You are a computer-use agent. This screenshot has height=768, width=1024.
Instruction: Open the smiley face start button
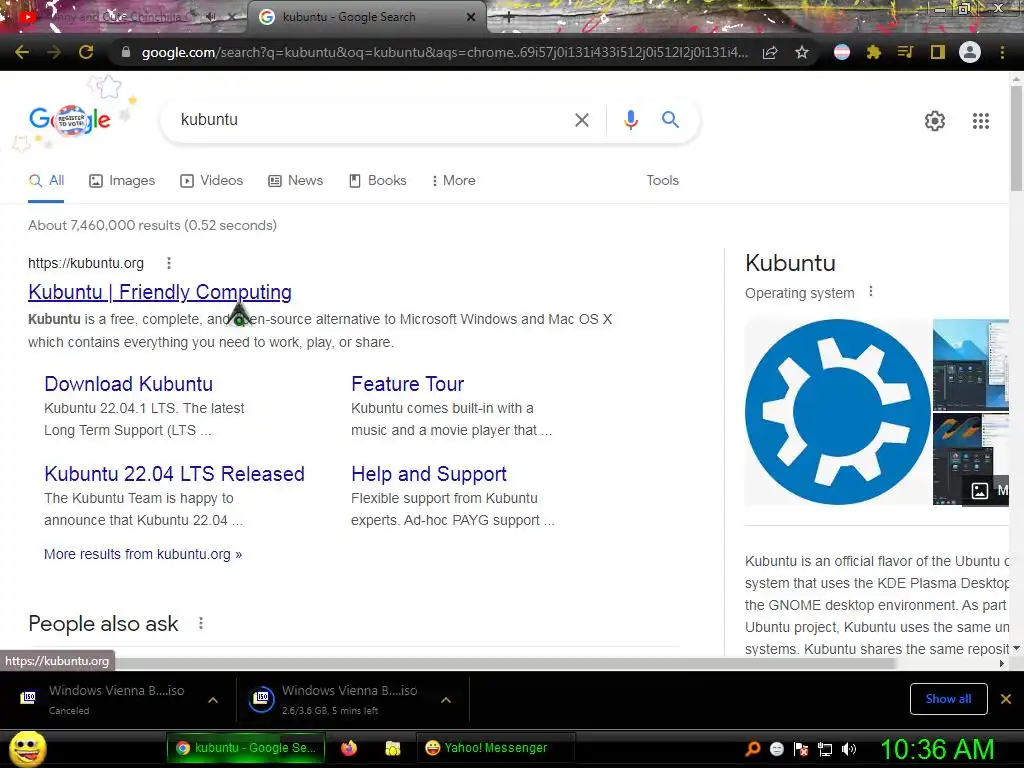(28, 748)
